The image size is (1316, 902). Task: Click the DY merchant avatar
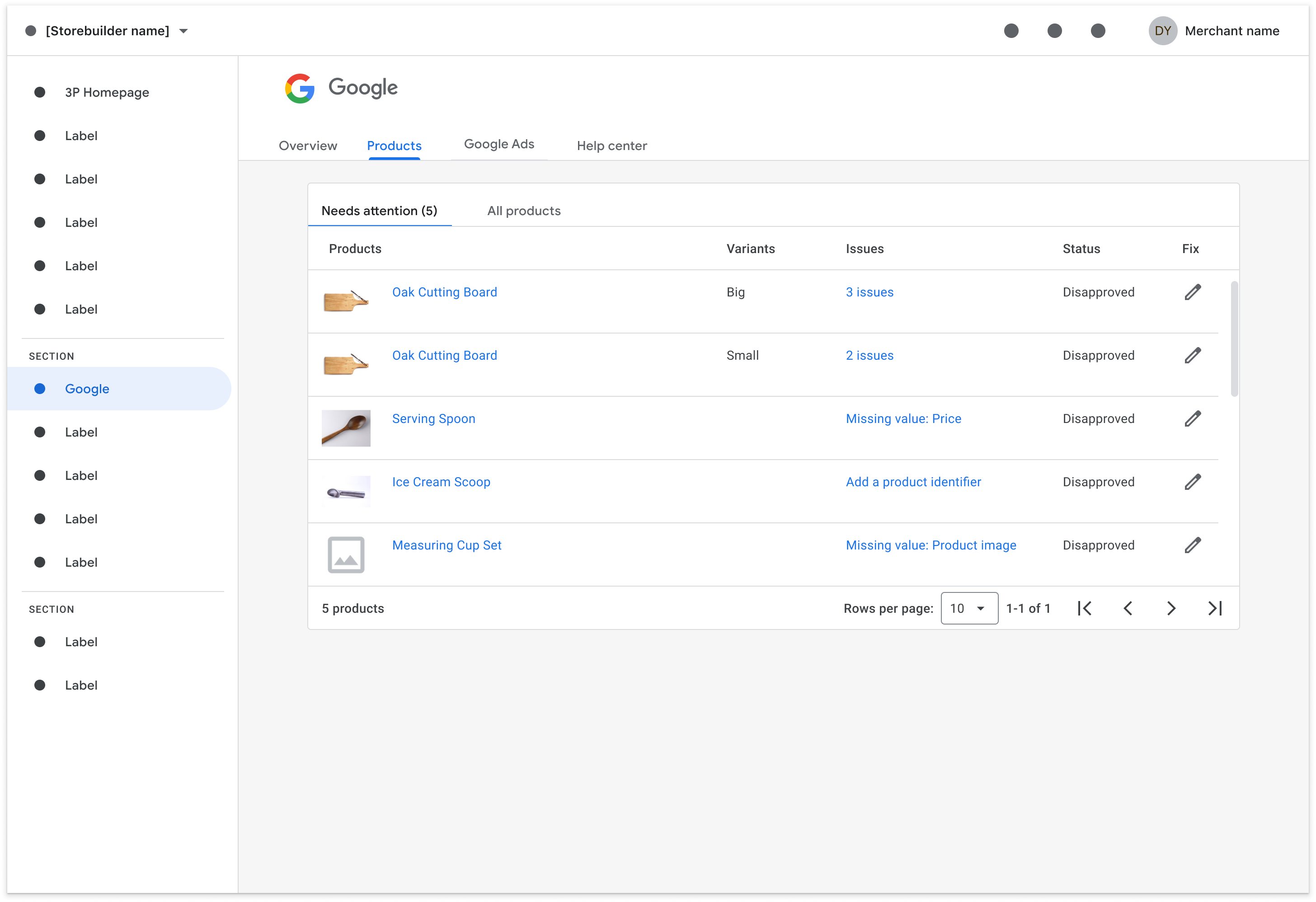pyautogui.click(x=1162, y=31)
